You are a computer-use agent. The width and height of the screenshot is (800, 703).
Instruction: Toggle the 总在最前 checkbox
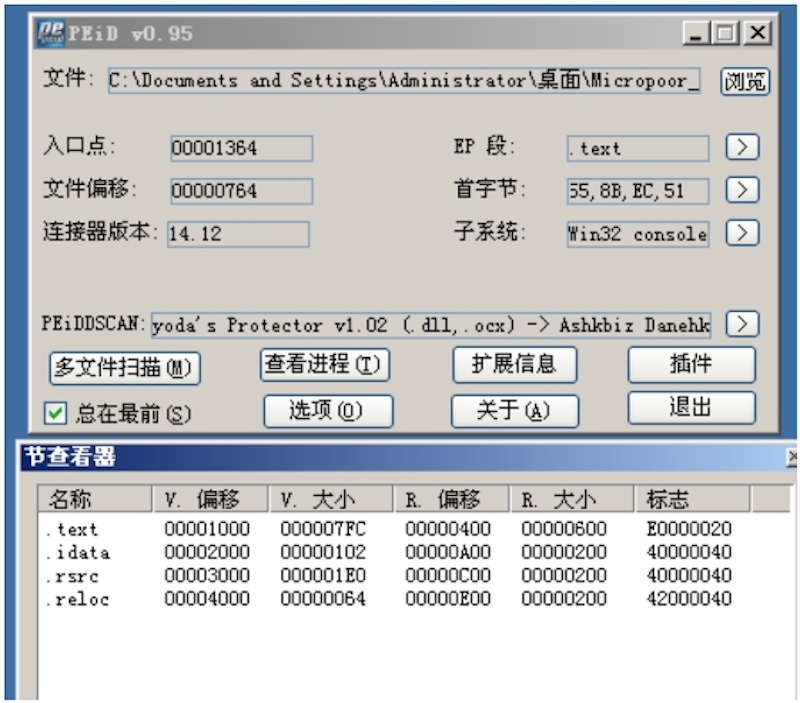click(x=56, y=413)
